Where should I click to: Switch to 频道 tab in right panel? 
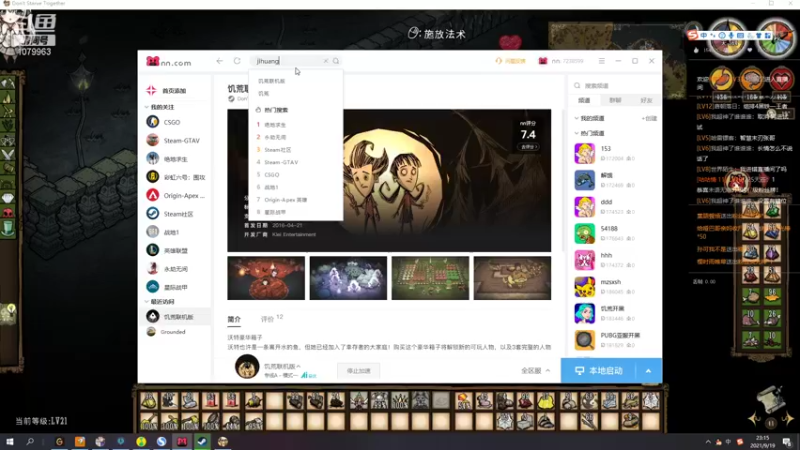coord(584,101)
